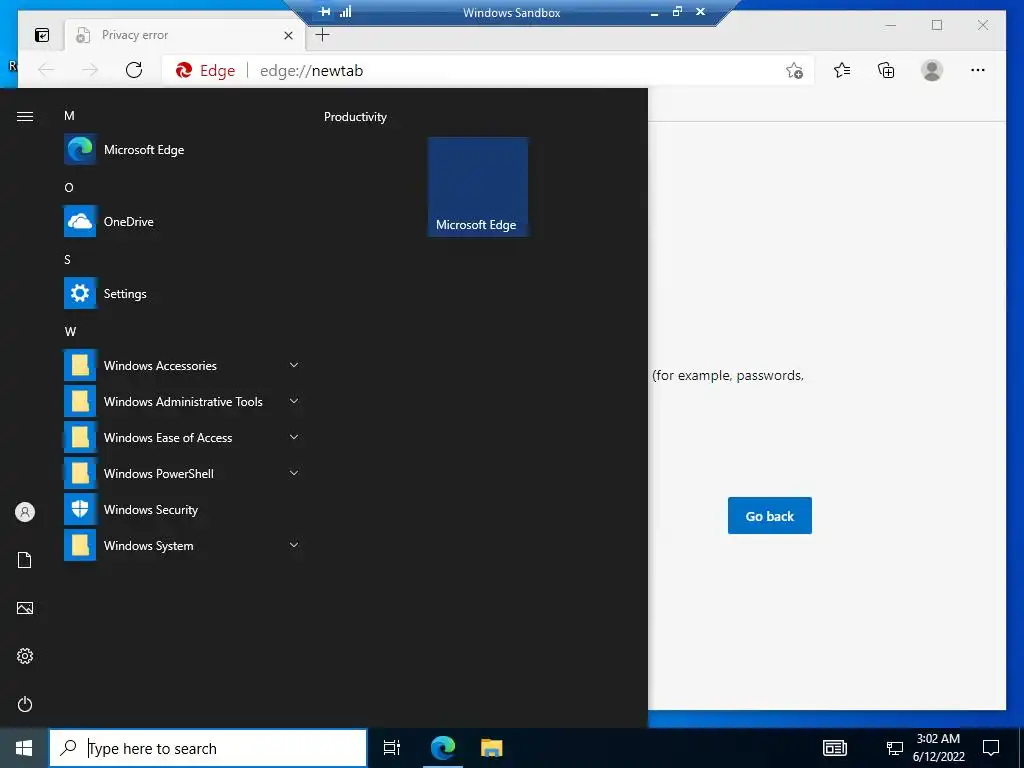Image resolution: width=1024 pixels, height=768 pixels.
Task: Click the network status tray icon
Action: tap(894, 748)
